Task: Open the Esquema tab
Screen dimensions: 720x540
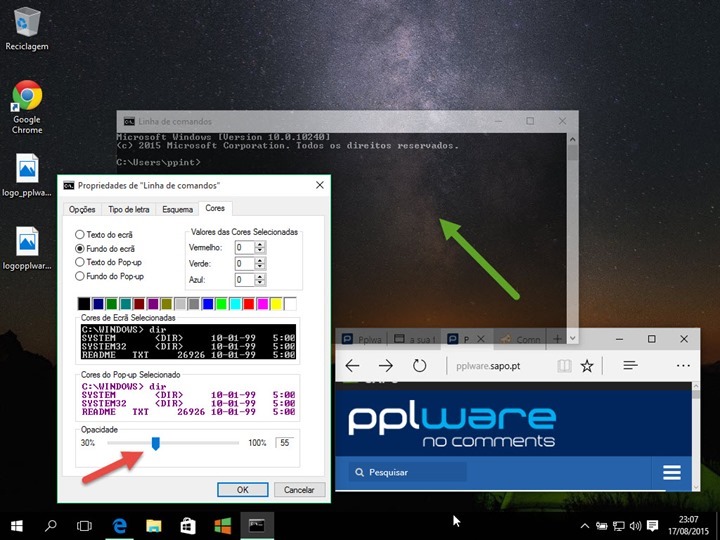Action: point(177,209)
